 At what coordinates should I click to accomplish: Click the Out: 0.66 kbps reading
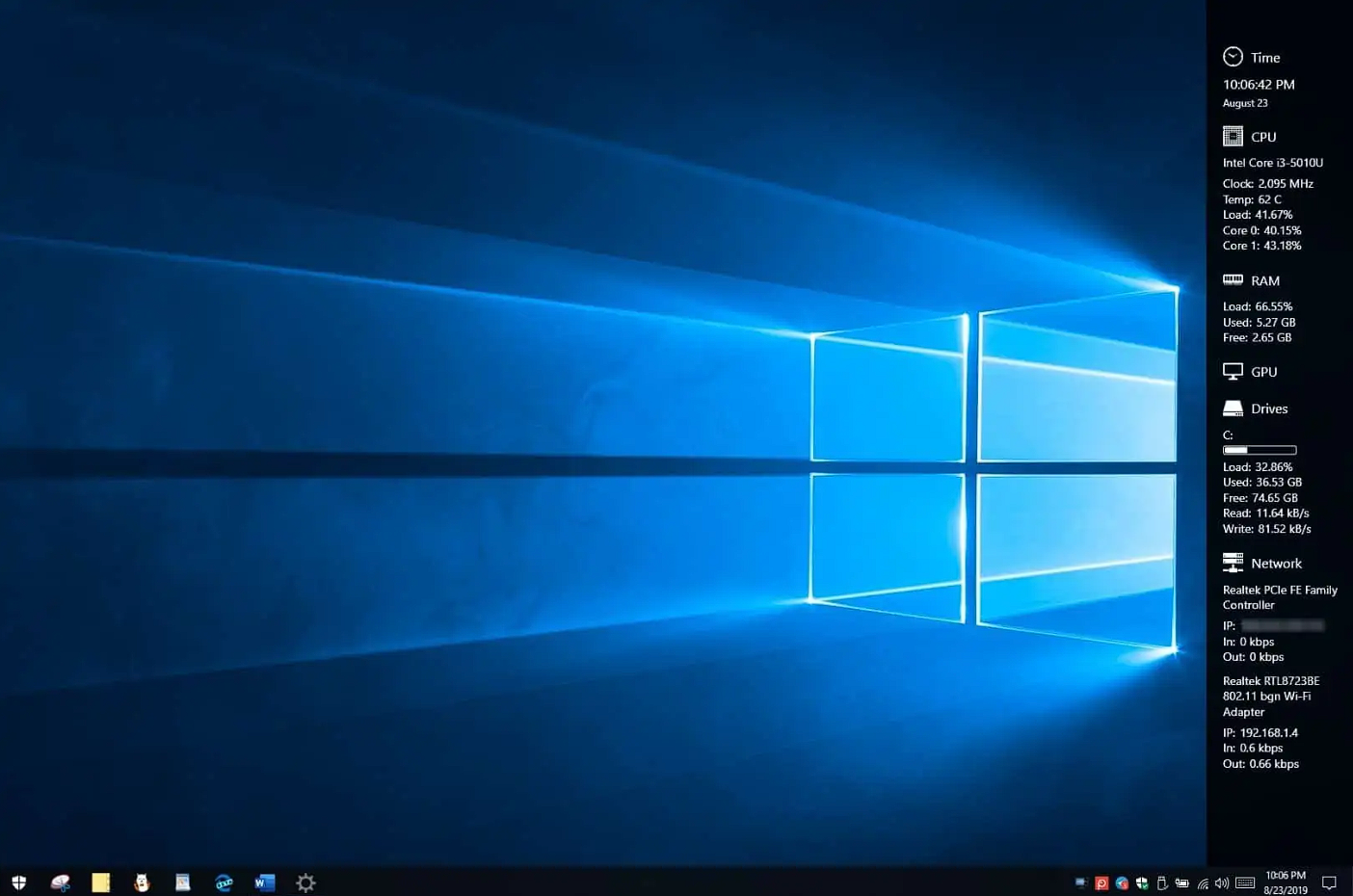click(1261, 764)
